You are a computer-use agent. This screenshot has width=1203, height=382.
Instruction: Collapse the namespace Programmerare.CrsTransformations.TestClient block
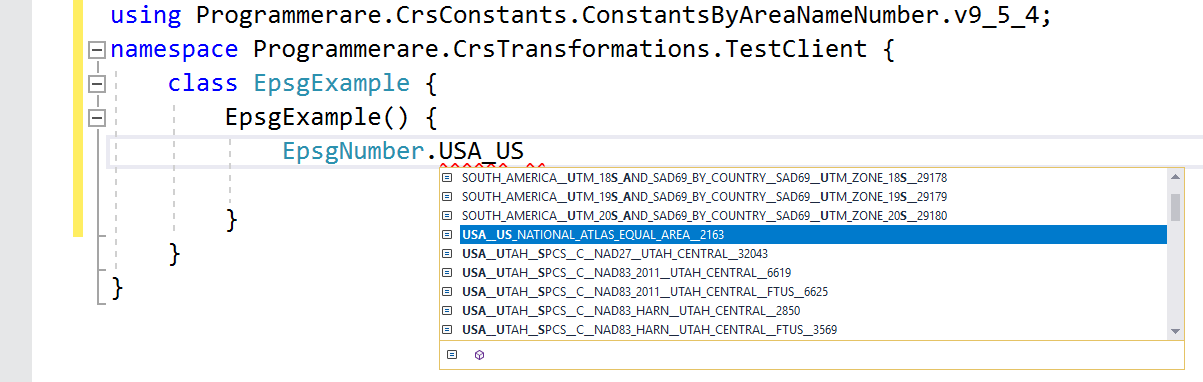point(96,50)
